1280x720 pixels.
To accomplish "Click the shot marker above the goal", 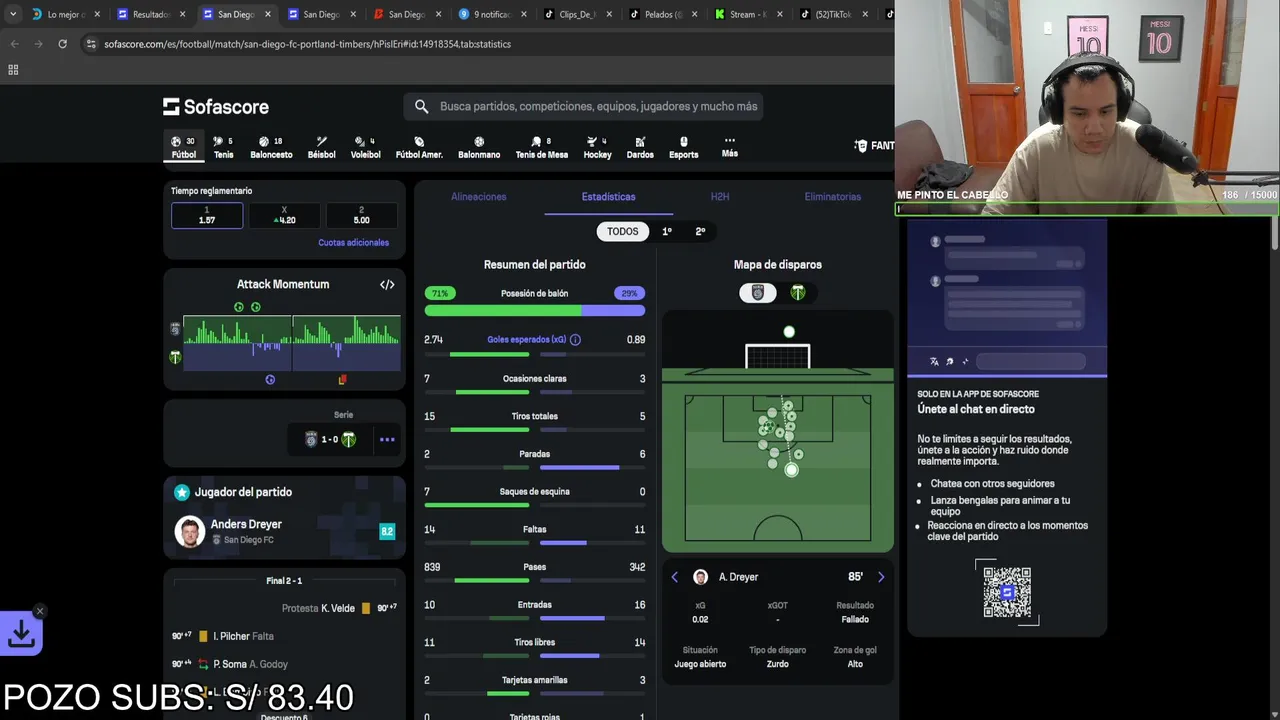I will pos(789,332).
